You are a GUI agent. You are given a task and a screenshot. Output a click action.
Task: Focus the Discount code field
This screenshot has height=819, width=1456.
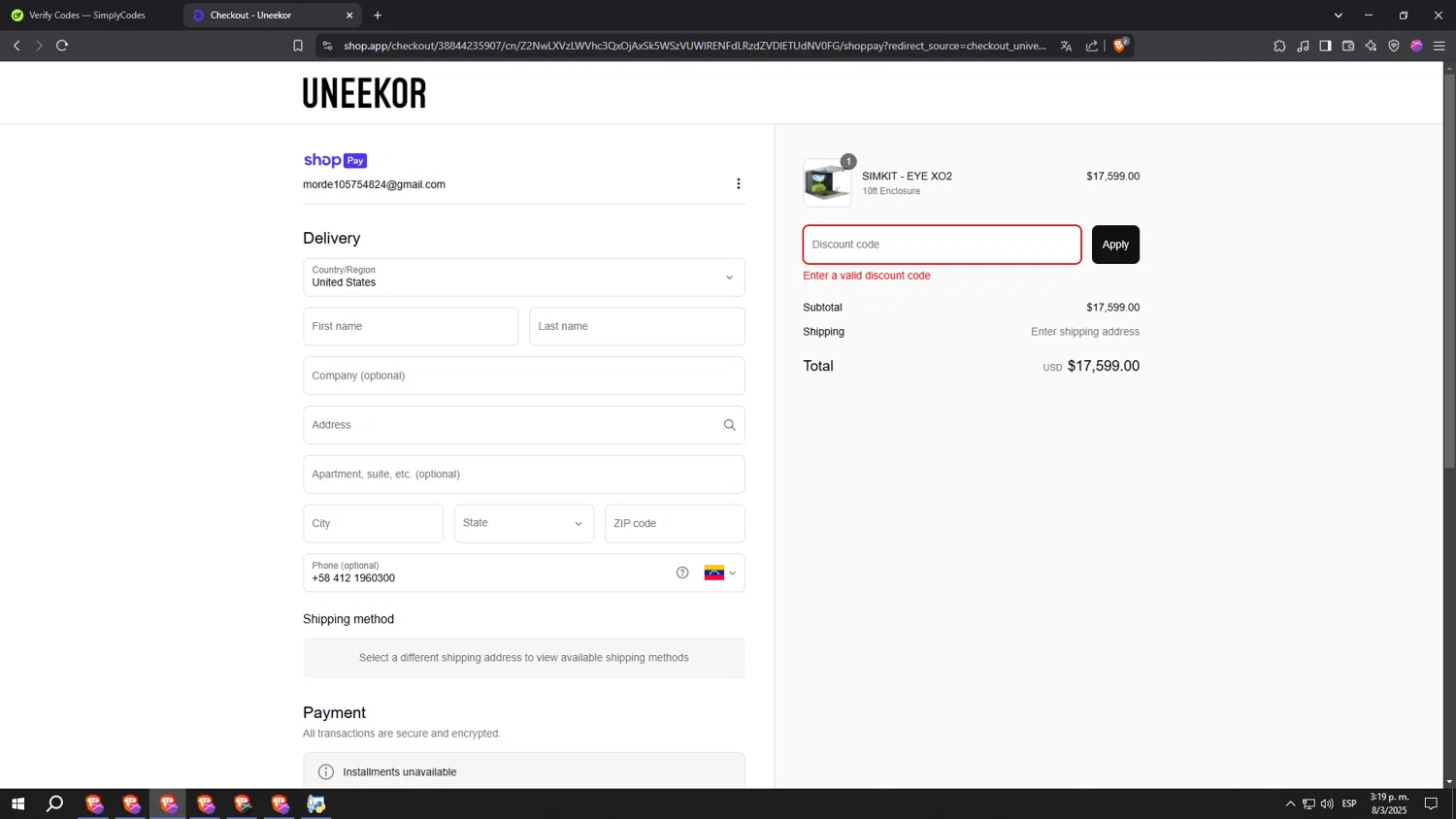(942, 245)
